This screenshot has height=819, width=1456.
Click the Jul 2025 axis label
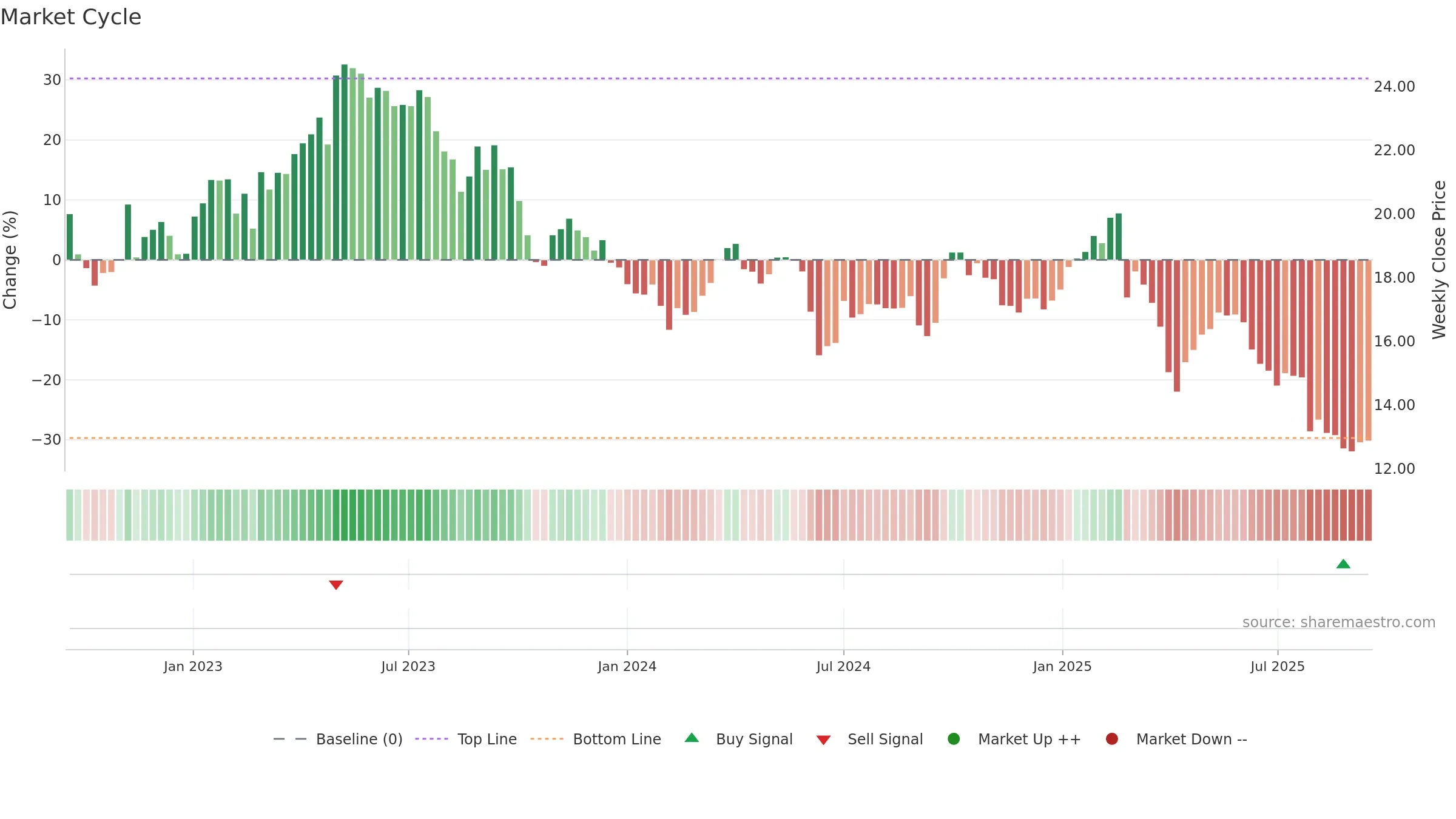point(1278,666)
